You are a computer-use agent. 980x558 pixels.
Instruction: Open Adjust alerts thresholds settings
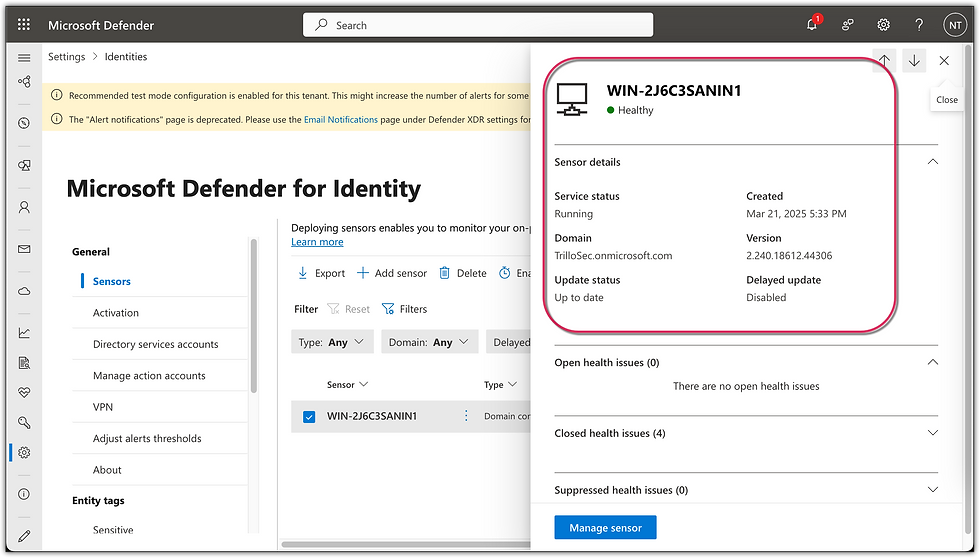coord(147,439)
